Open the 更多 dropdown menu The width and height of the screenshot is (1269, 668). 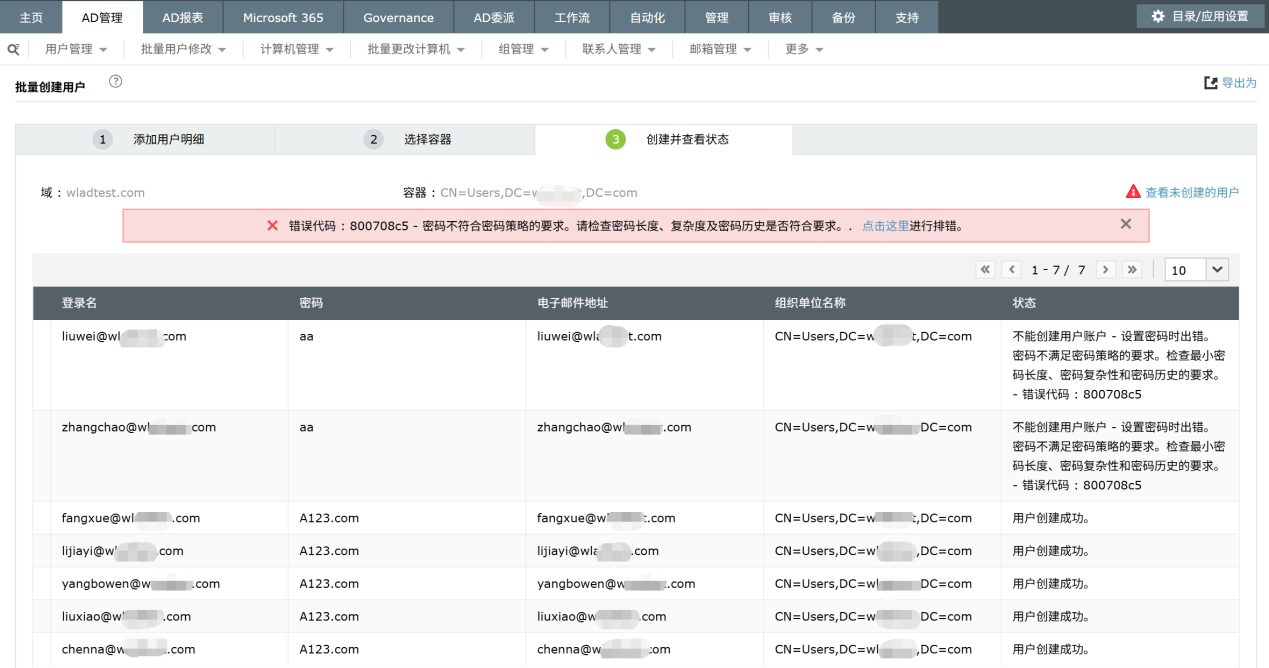point(804,49)
